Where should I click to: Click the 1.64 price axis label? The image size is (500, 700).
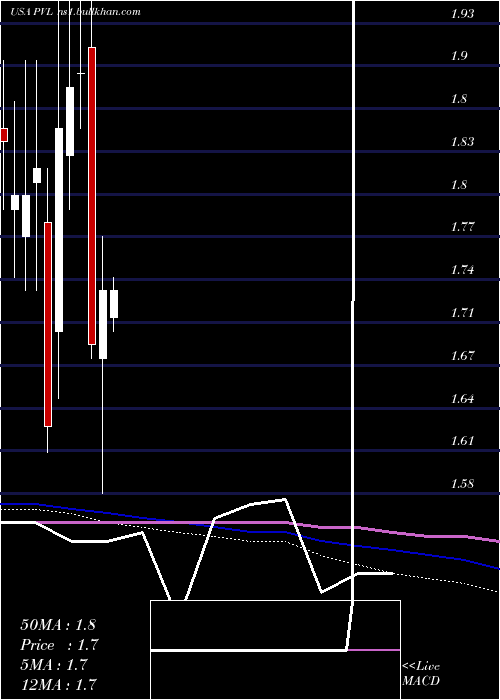pyautogui.click(x=462, y=398)
